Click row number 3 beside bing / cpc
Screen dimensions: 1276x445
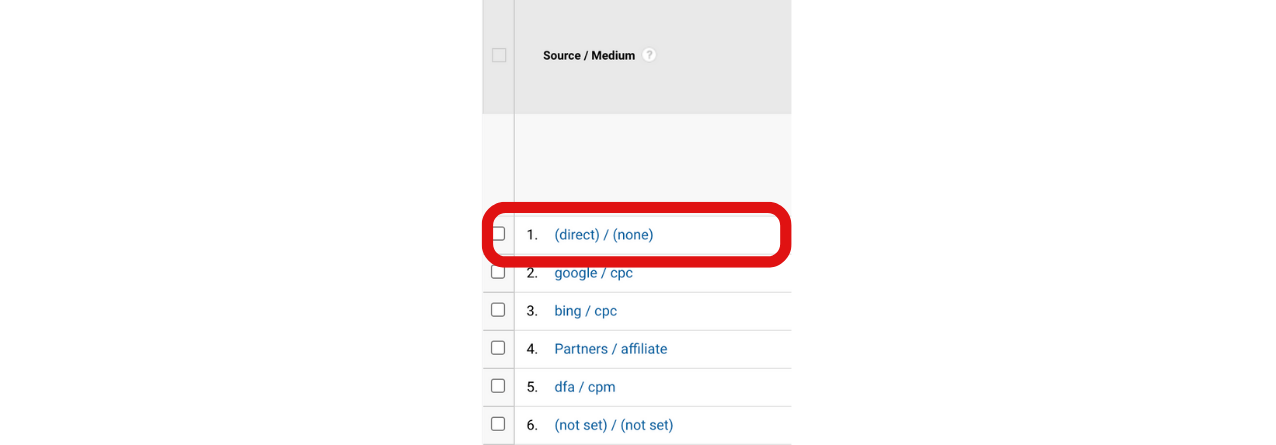point(532,311)
